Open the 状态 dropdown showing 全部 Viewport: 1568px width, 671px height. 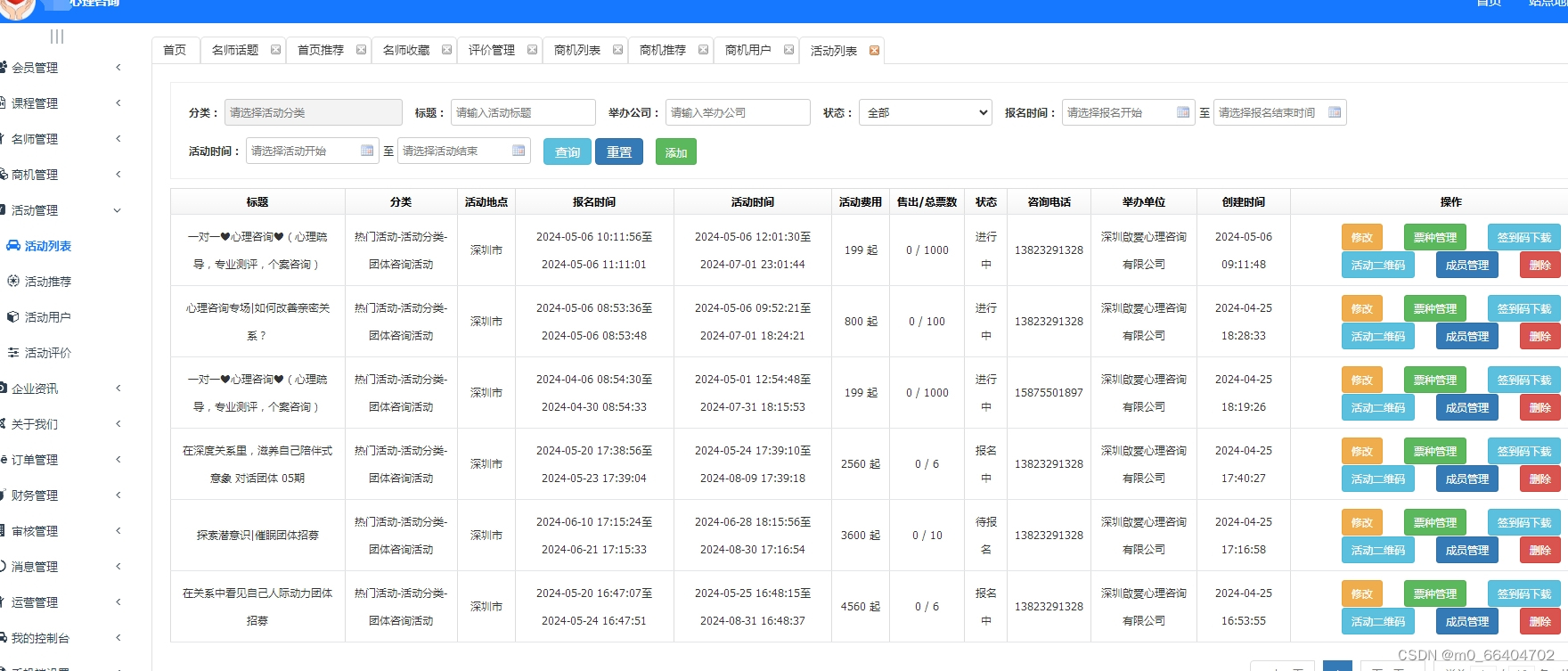(926, 112)
